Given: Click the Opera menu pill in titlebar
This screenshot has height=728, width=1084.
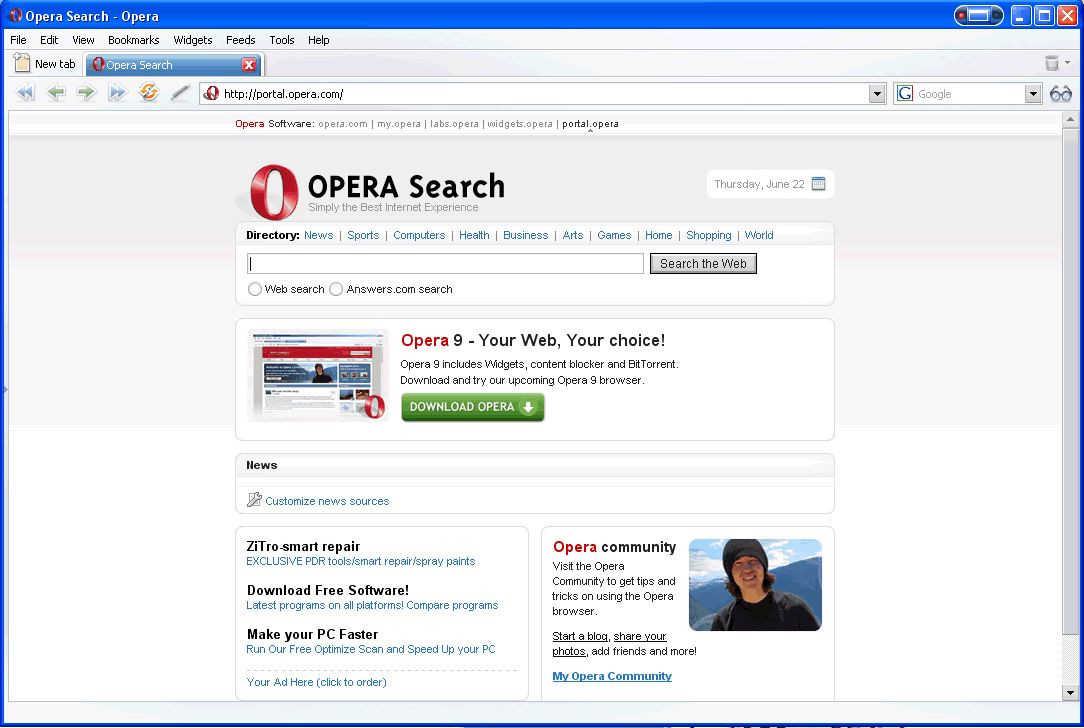Looking at the screenshot, I should pyautogui.click(x=978, y=15).
